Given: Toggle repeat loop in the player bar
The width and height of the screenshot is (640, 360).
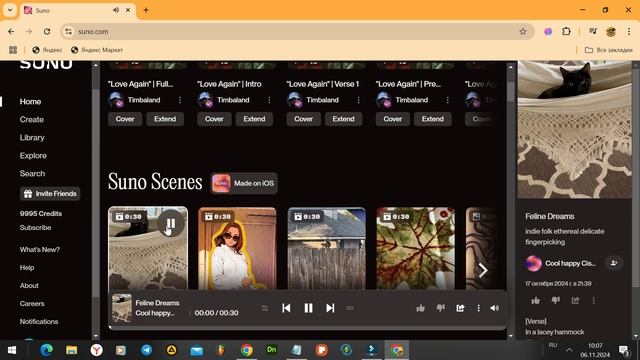Looking at the screenshot, I should (x=350, y=308).
